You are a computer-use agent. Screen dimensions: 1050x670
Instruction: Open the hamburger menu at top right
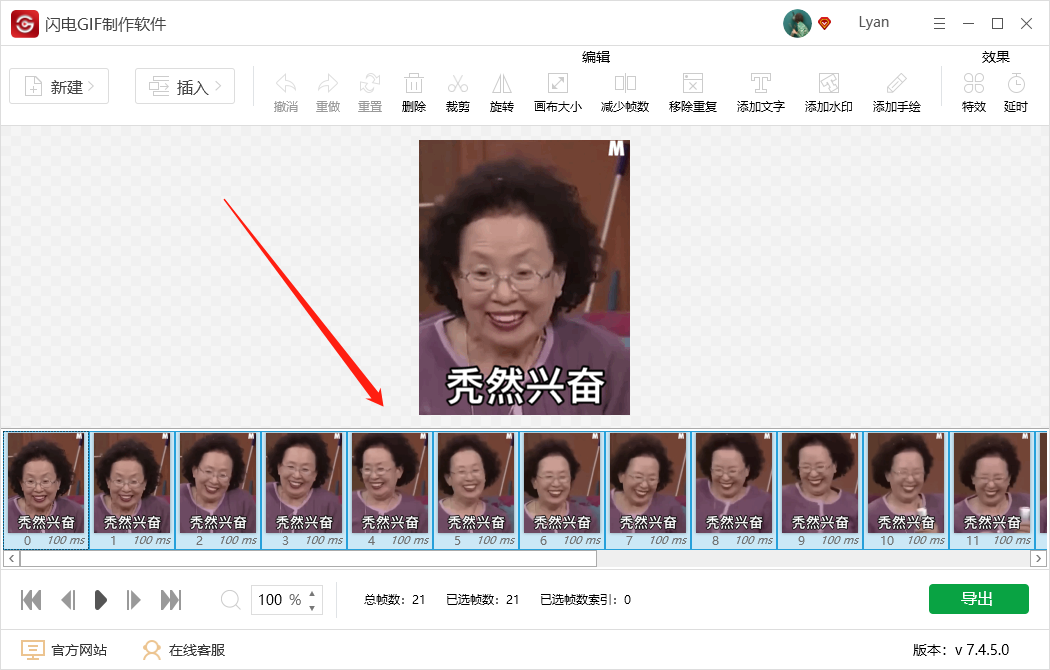coord(937,22)
